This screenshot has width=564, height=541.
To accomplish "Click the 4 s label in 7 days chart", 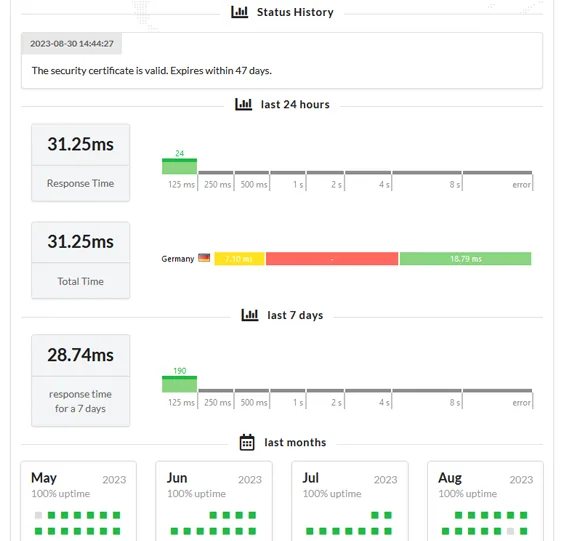I will tap(384, 403).
